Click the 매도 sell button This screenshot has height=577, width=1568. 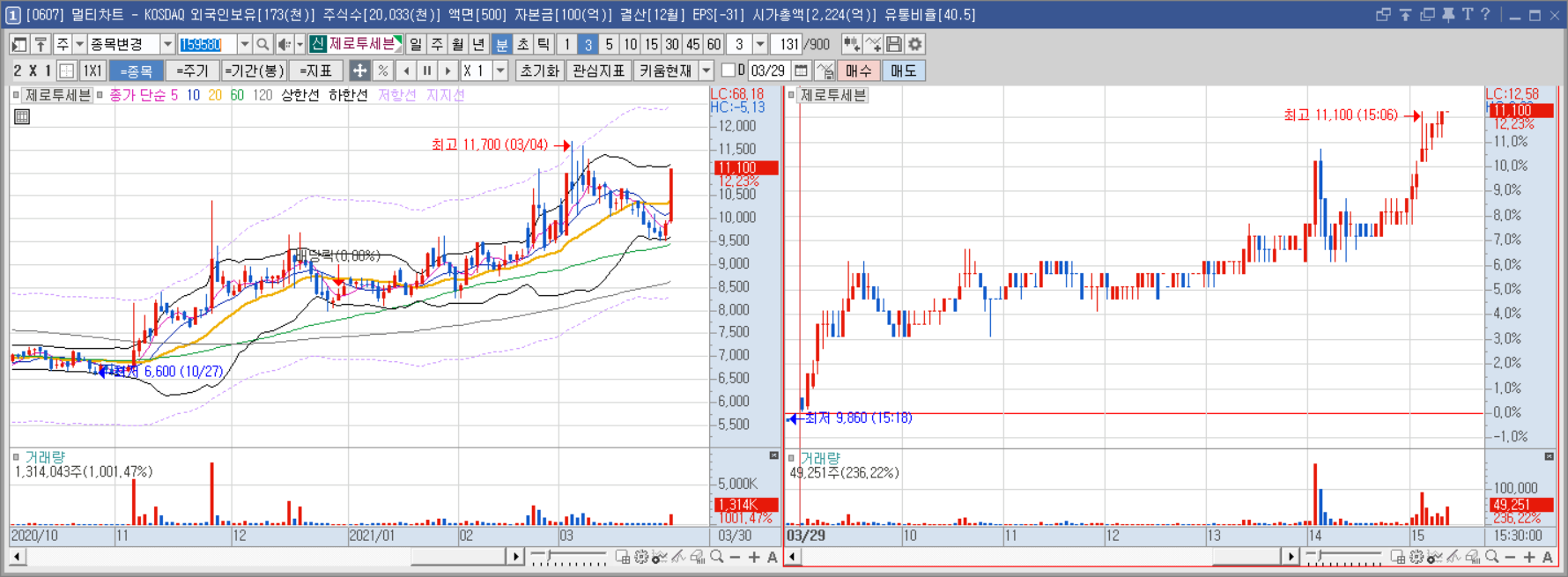click(903, 70)
